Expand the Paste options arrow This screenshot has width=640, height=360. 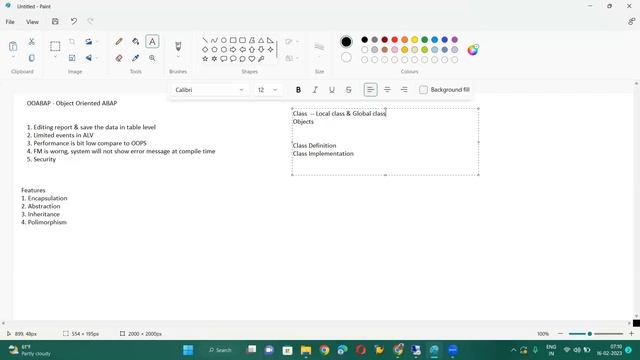[x=13, y=57]
